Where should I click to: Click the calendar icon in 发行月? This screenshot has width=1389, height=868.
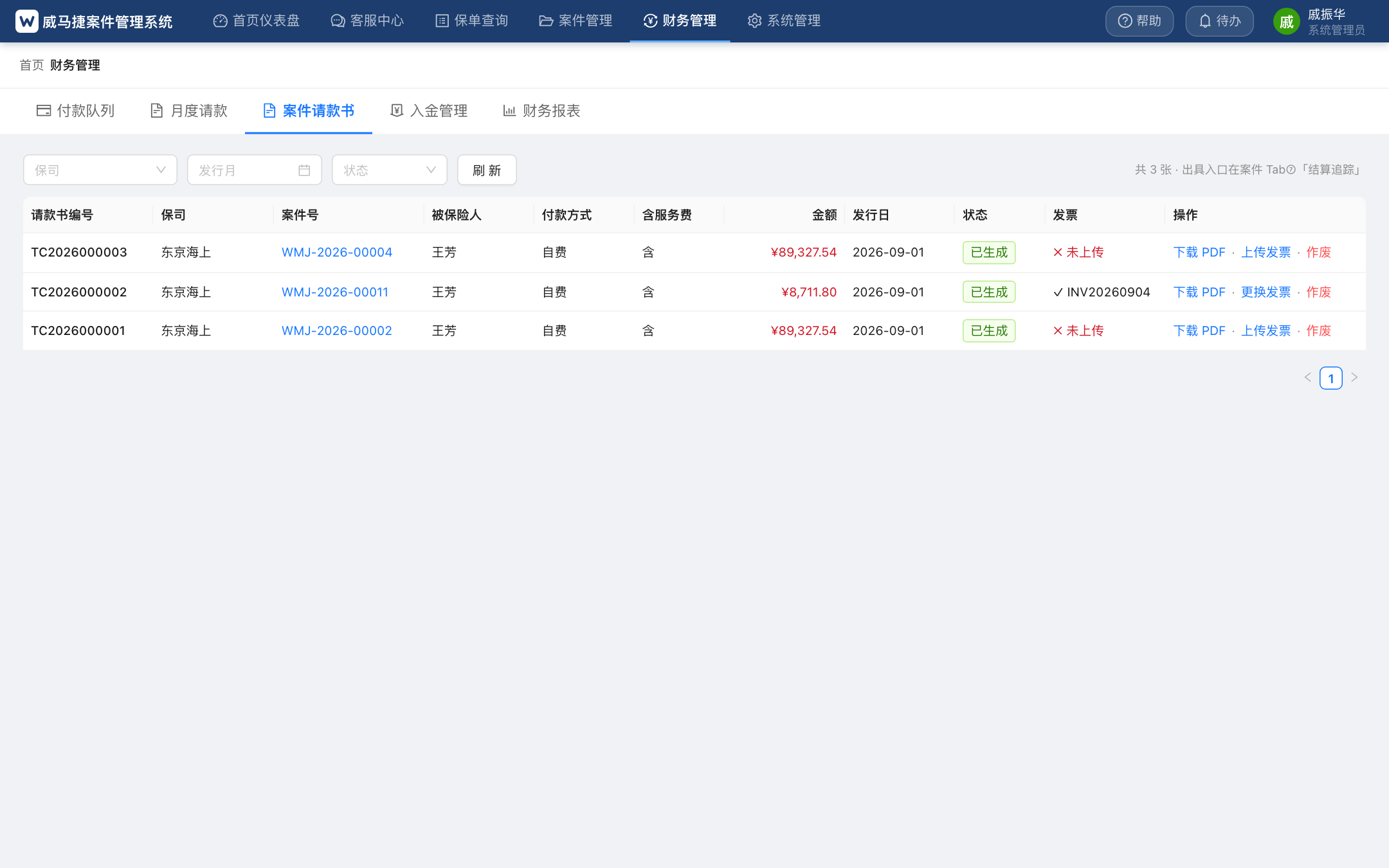click(x=304, y=170)
